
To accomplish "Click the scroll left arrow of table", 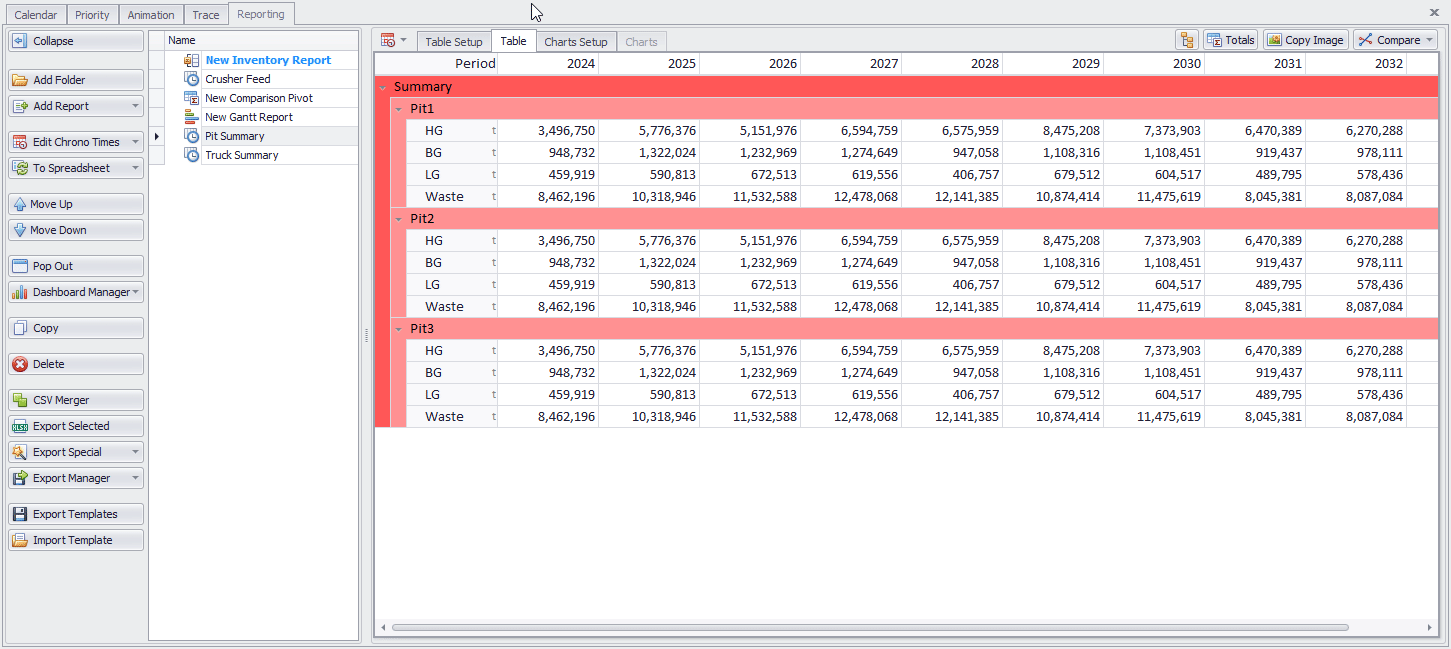I will (x=383, y=628).
